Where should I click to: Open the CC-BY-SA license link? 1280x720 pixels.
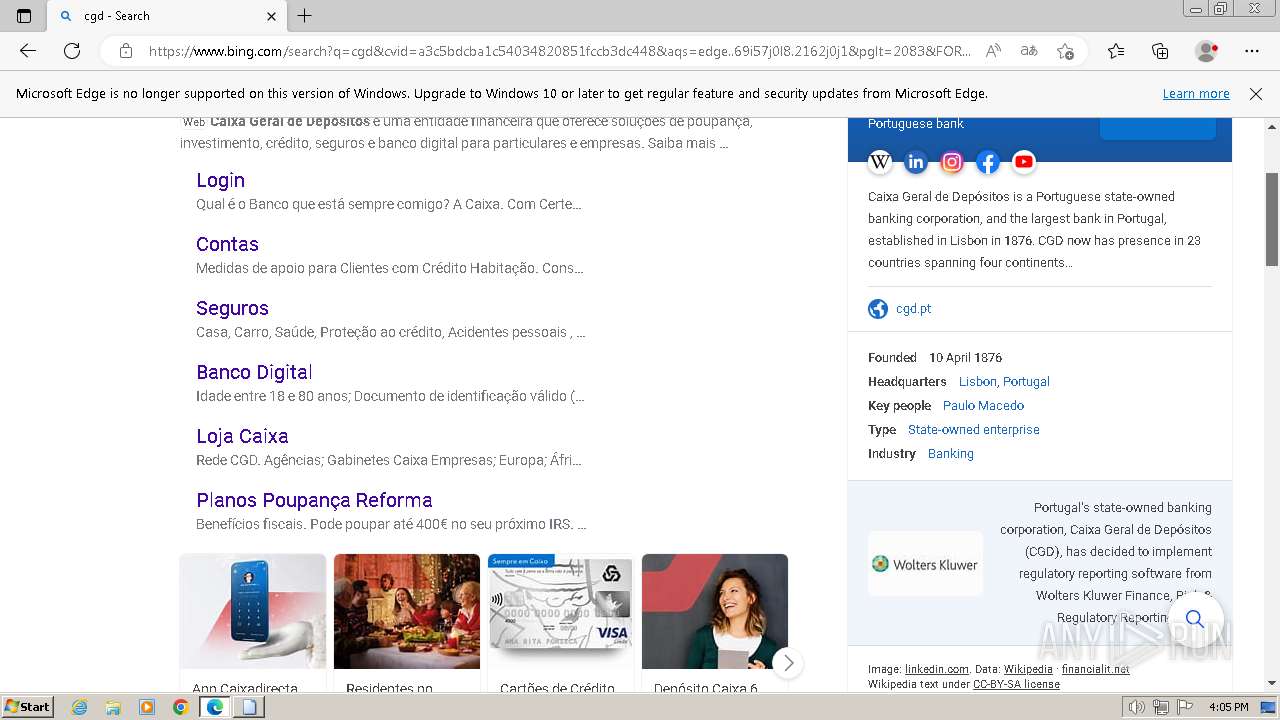pyautogui.click(x=1016, y=685)
